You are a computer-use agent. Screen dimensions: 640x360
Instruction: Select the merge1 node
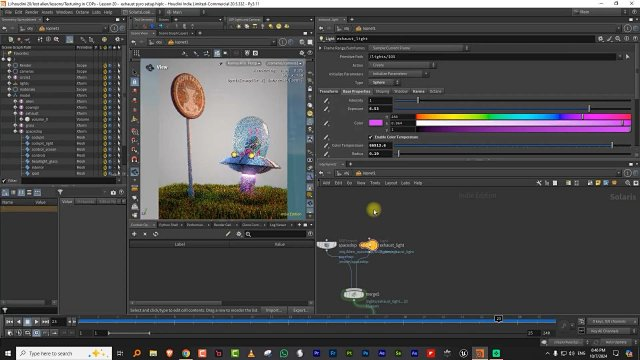(x=353, y=293)
